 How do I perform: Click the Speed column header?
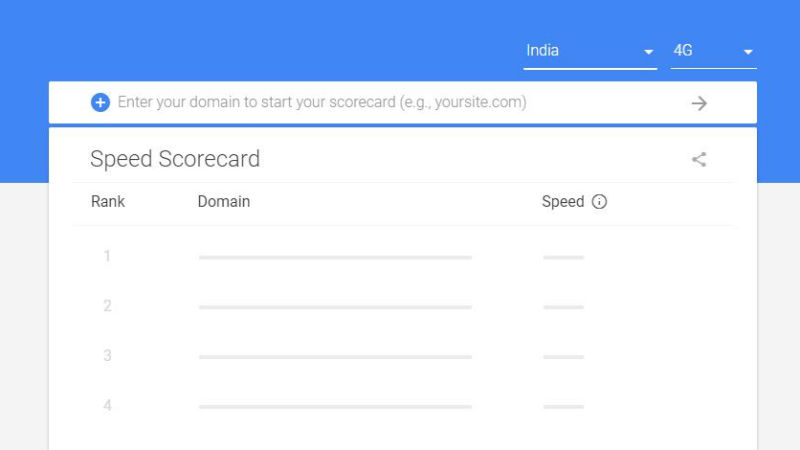(563, 202)
